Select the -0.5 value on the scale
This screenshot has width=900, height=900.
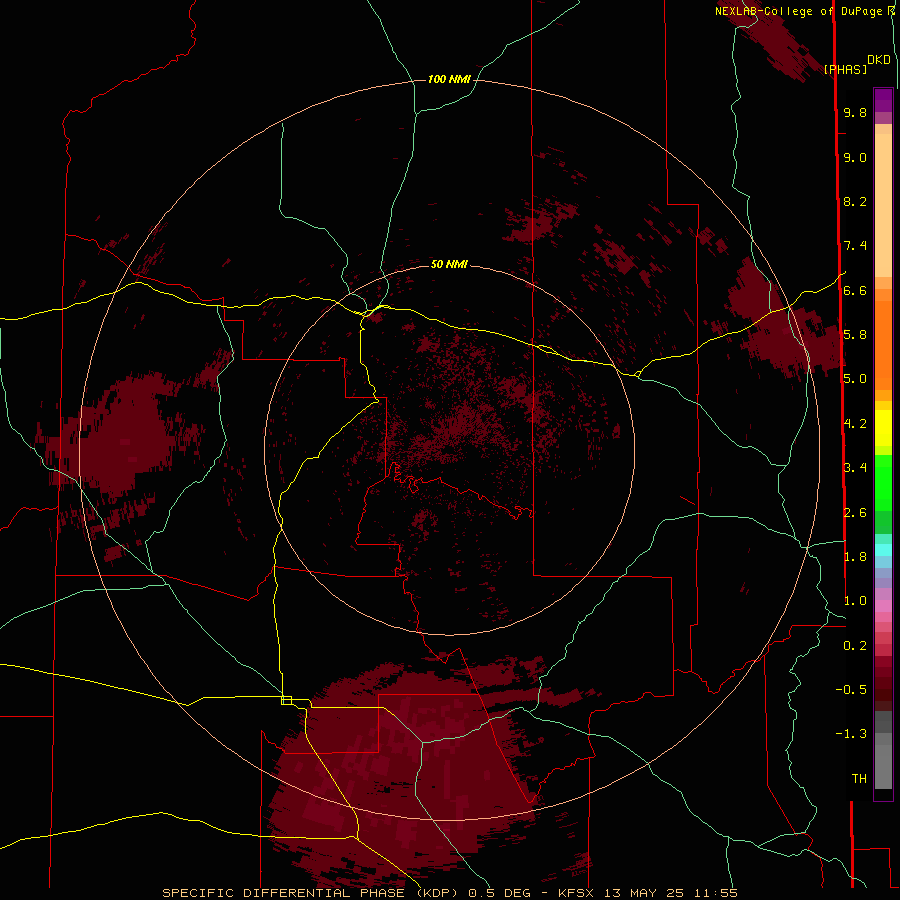click(851, 689)
